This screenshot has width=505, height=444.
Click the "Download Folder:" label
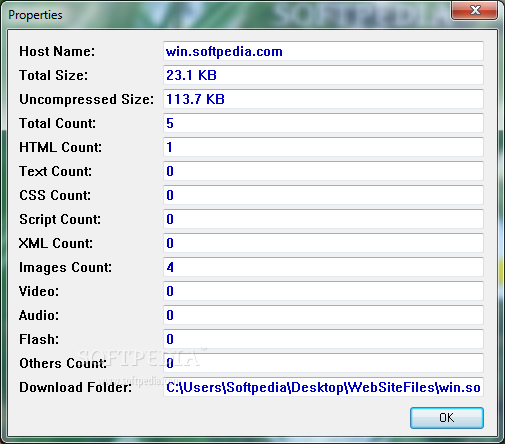pyautogui.click(x=76, y=387)
